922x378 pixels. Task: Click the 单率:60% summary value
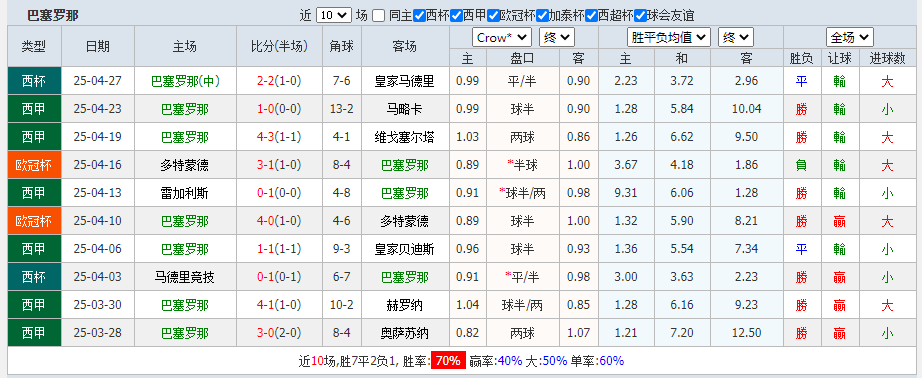point(597,361)
